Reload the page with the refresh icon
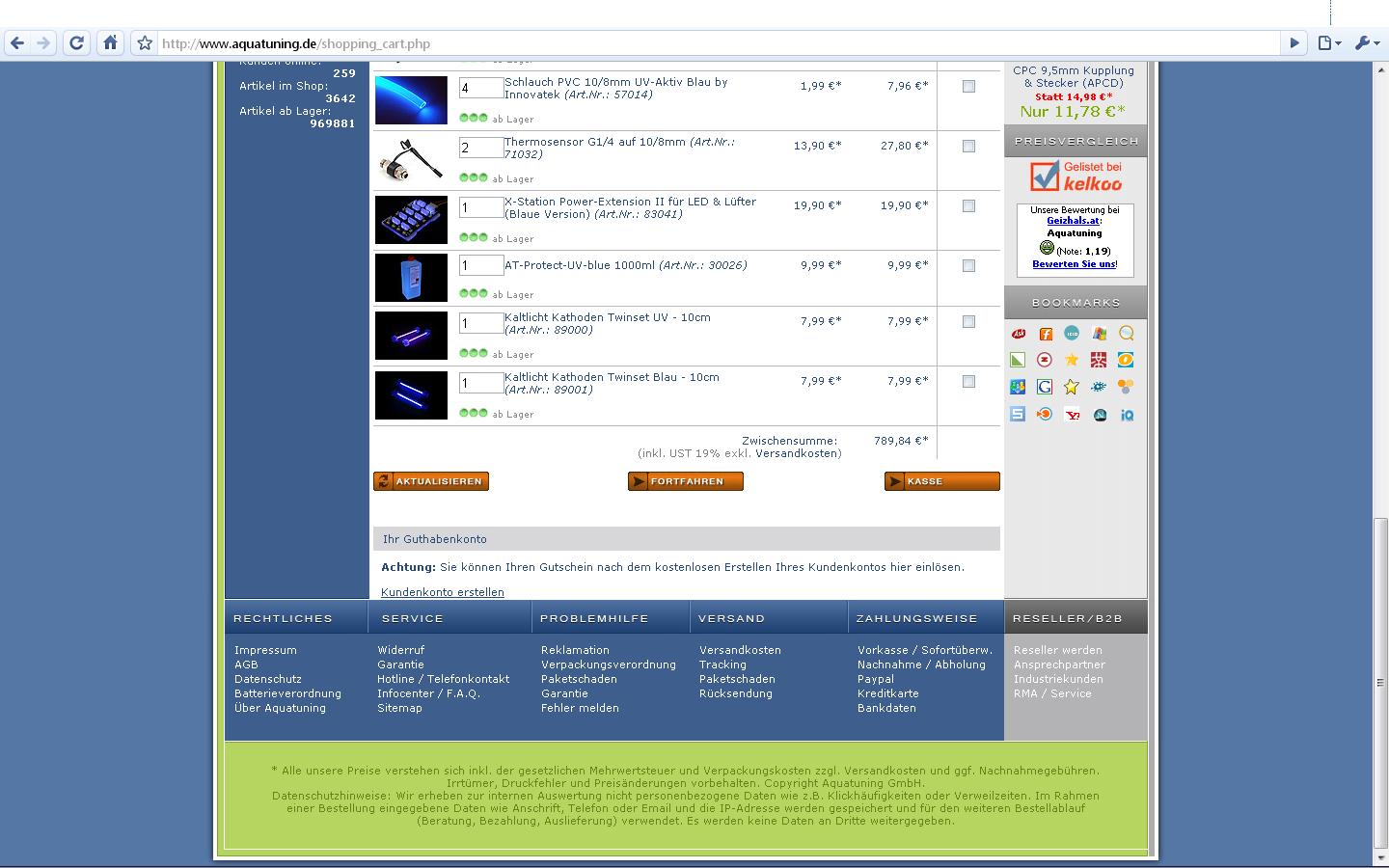Image resolution: width=1389 pixels, height=868 pixels. coord(77,42)
